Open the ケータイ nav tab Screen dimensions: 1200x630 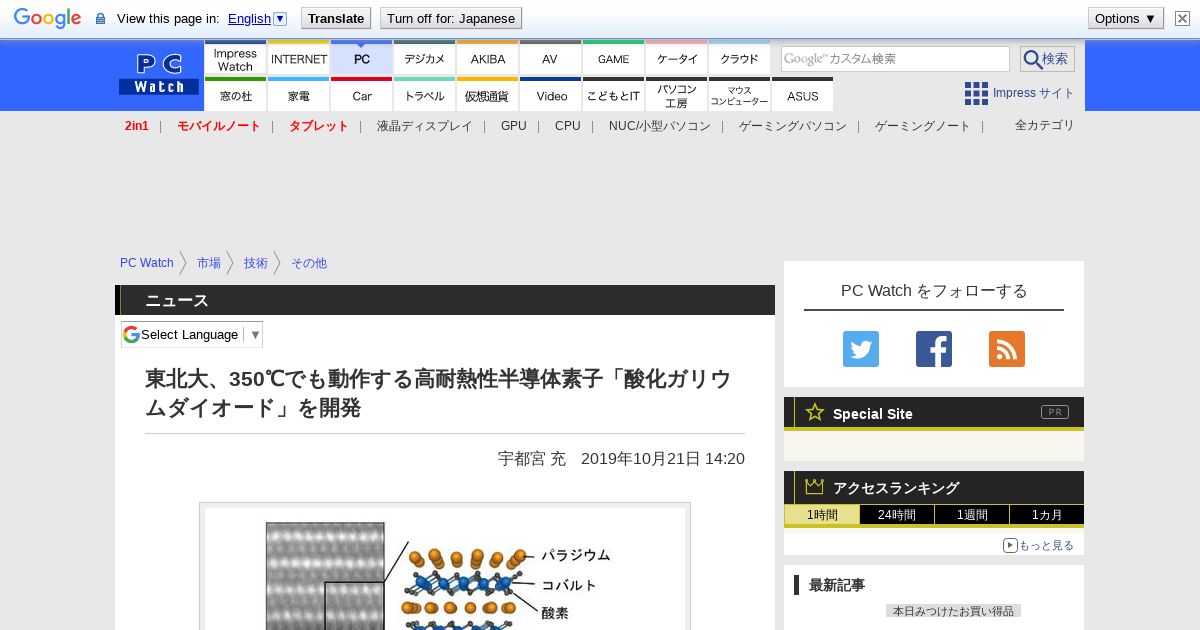click(677, 58)
